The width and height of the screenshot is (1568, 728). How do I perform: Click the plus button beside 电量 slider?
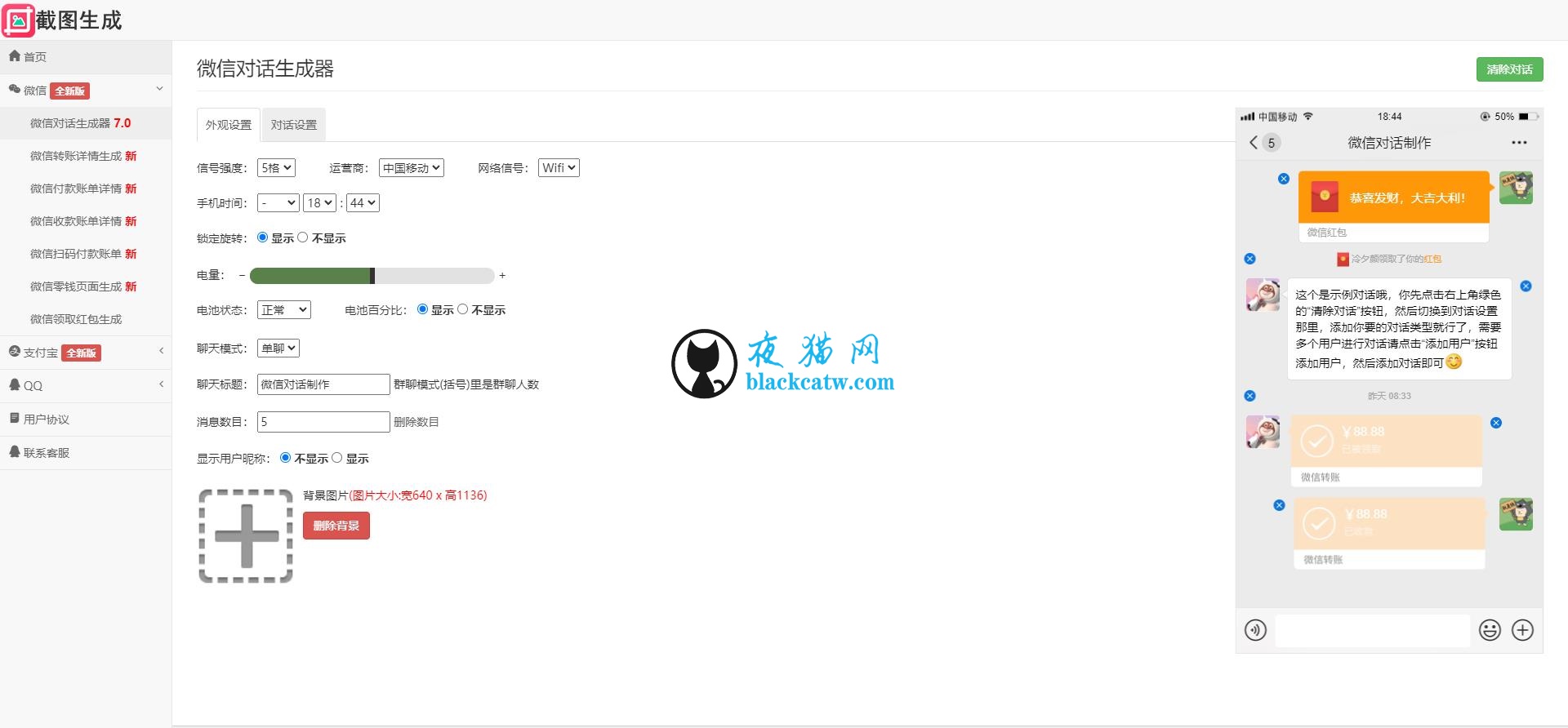[502, 276]
